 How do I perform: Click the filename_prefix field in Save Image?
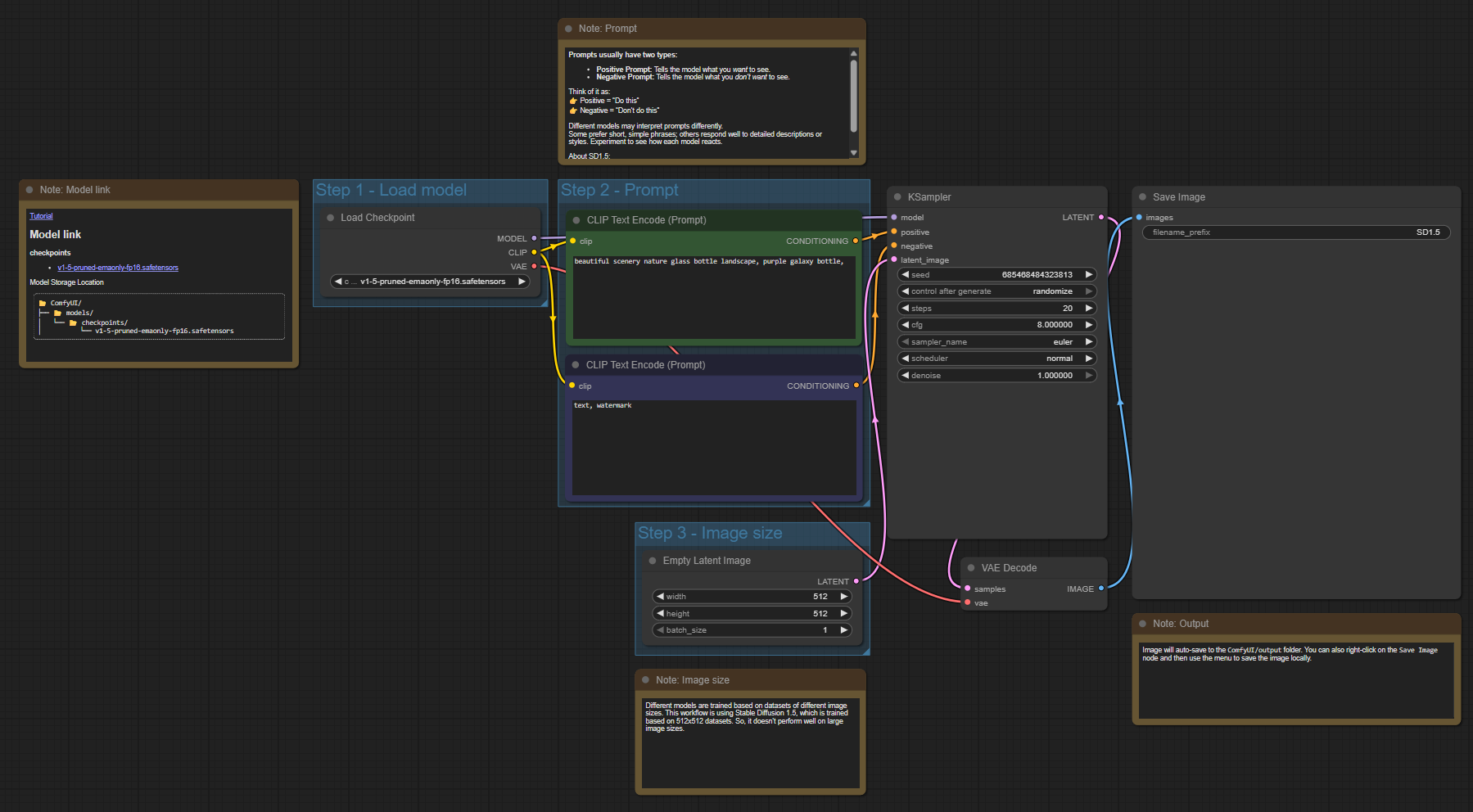[x=1295, y=232]
